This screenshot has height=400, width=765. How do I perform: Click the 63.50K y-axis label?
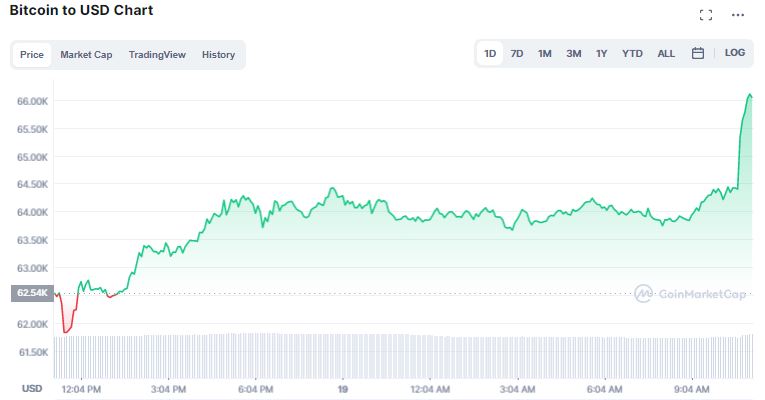coord(32,240)
